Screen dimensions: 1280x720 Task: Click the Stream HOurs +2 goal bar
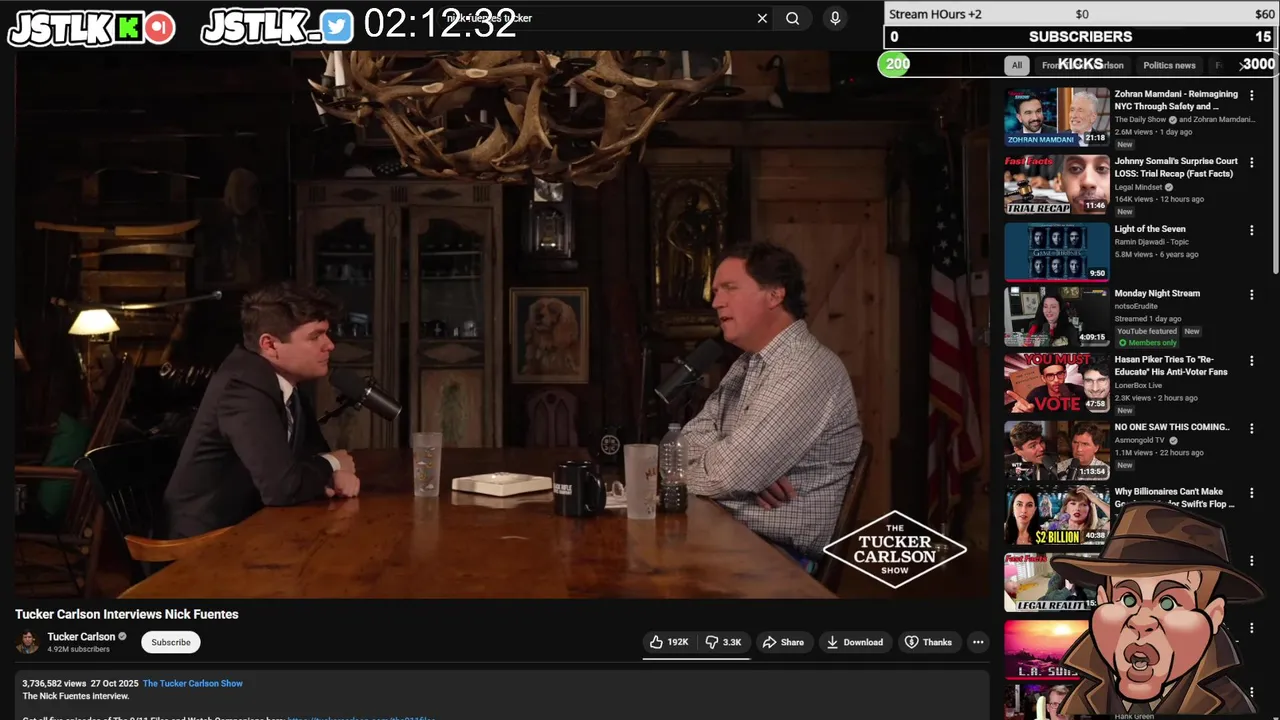point(1081,14)
